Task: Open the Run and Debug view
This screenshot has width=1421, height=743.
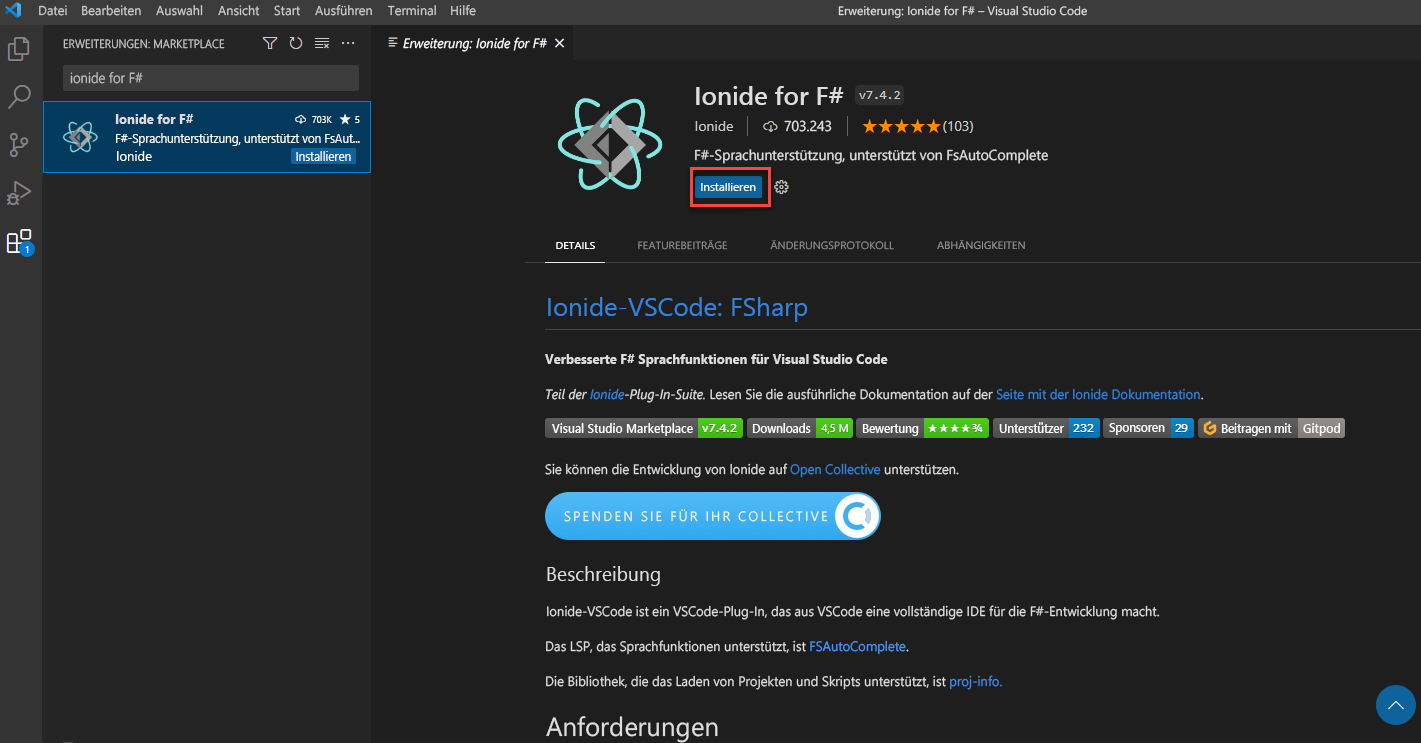Action: pos(18,192)
